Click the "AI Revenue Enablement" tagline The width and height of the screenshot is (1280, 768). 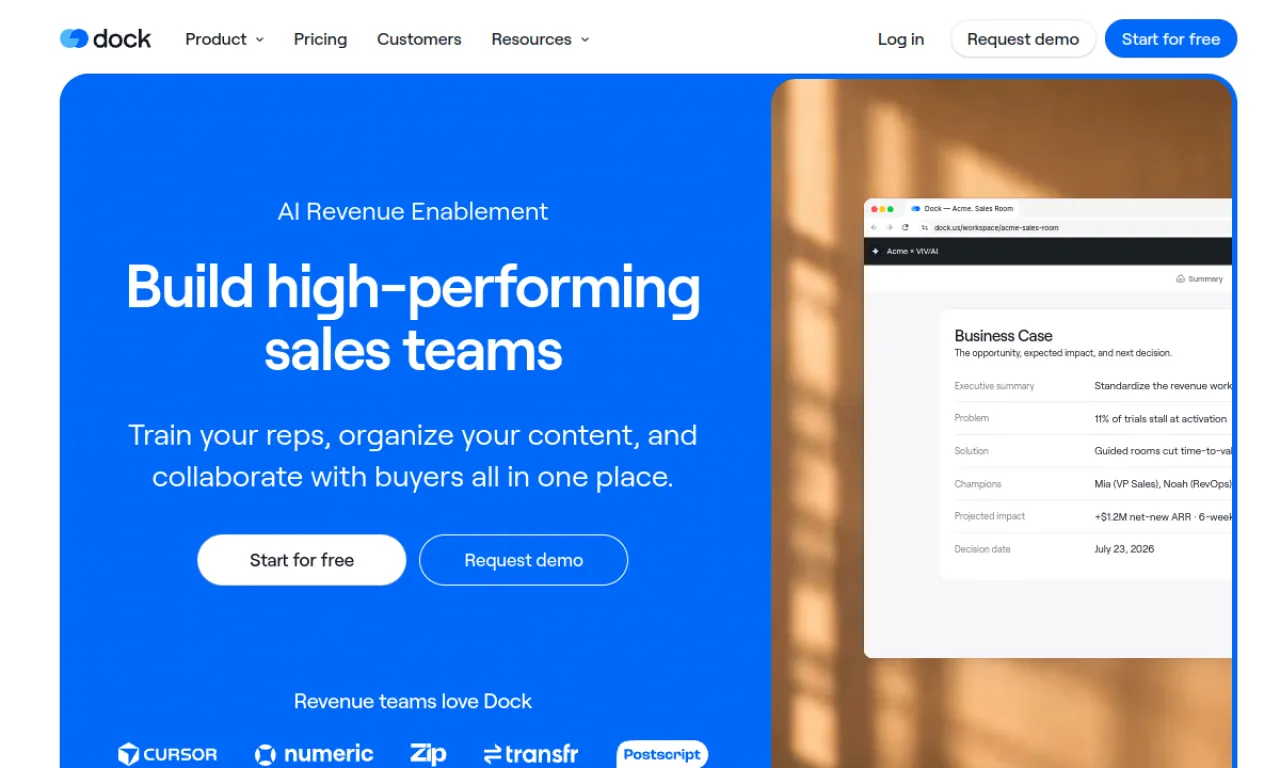[x=413, y=212]
